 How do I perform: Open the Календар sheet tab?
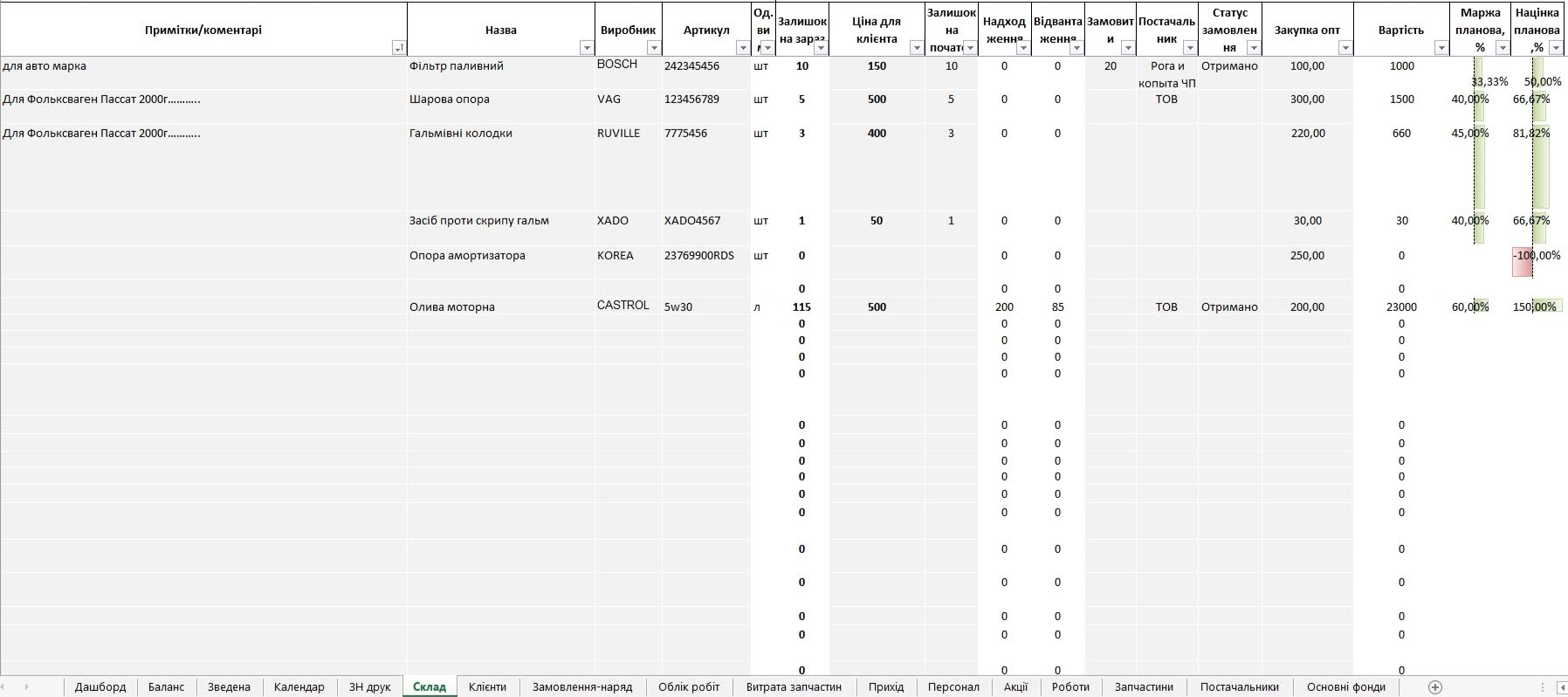(x=299, y=687)
